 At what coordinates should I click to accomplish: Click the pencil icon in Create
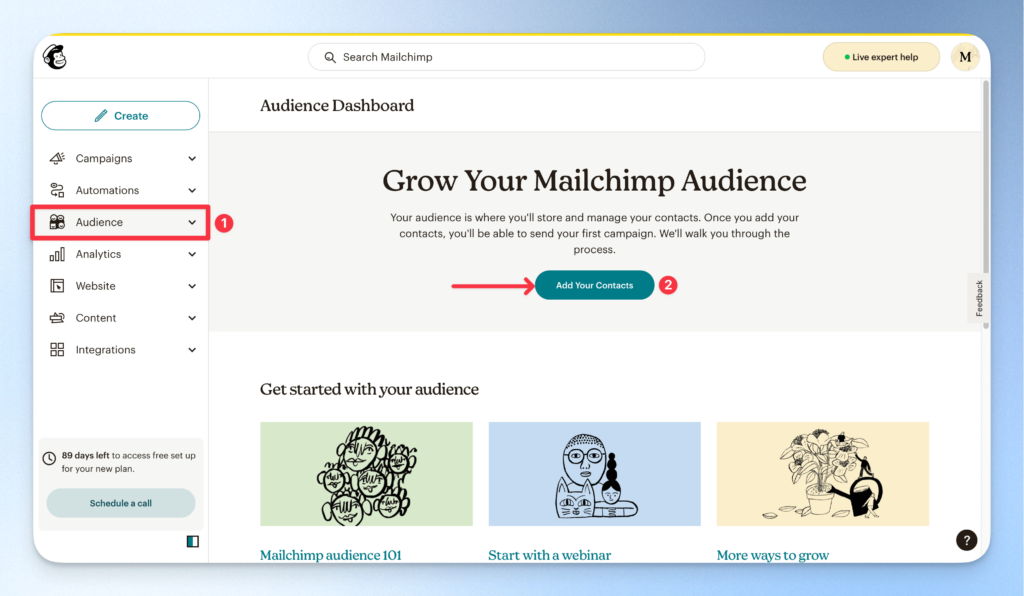point(101,116)
